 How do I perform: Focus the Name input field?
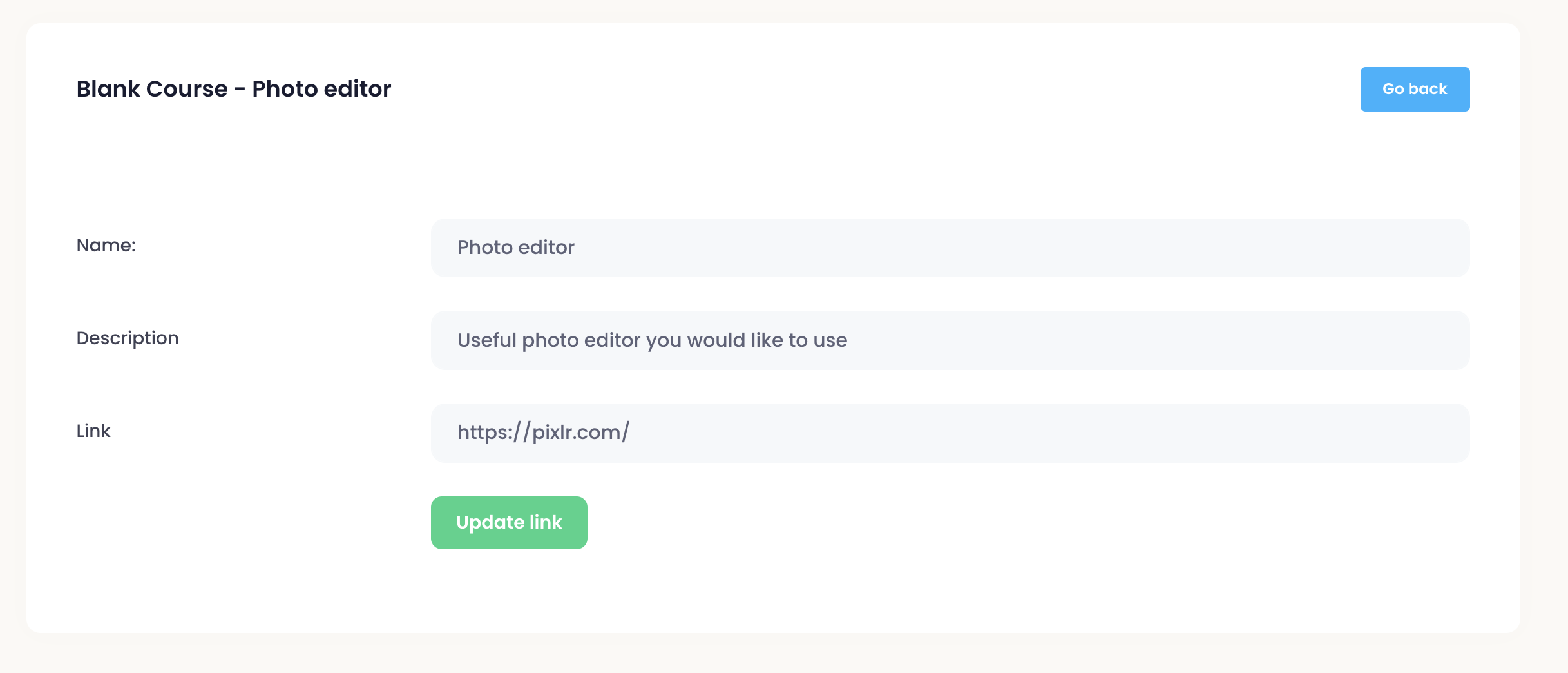point(950,248)
